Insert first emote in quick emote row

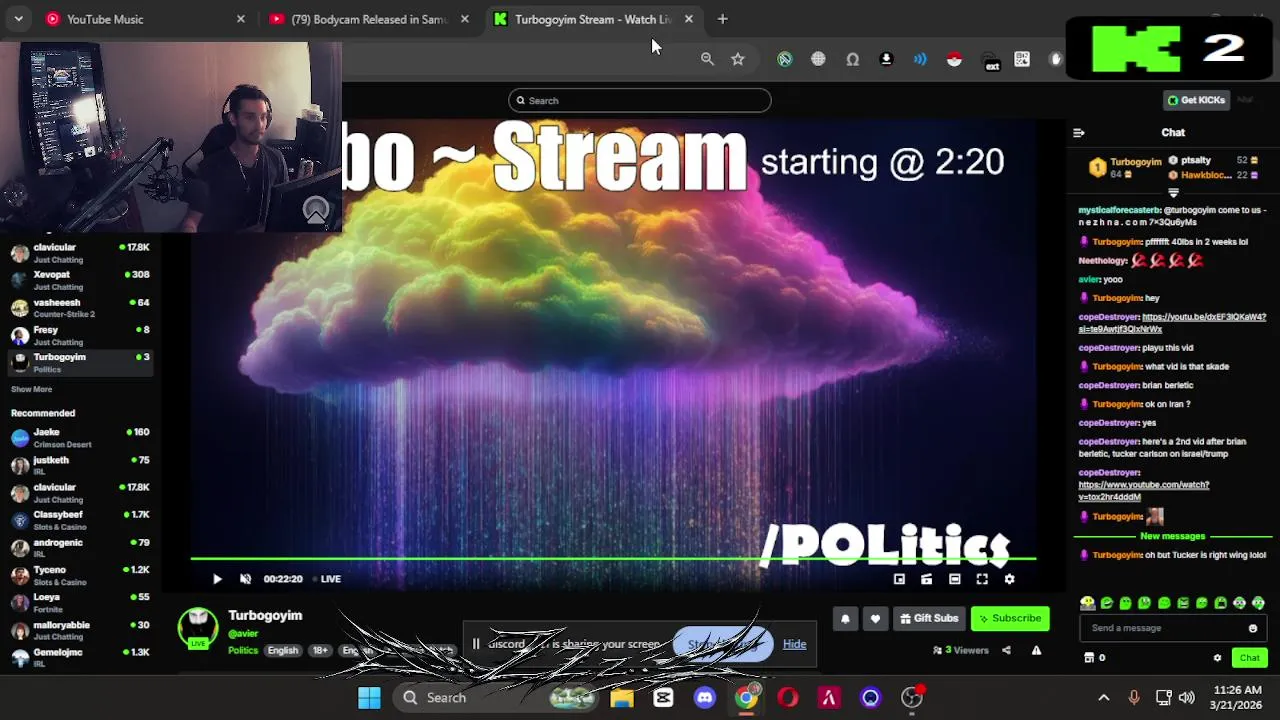pyautogui.click(x=1087, y=603)
